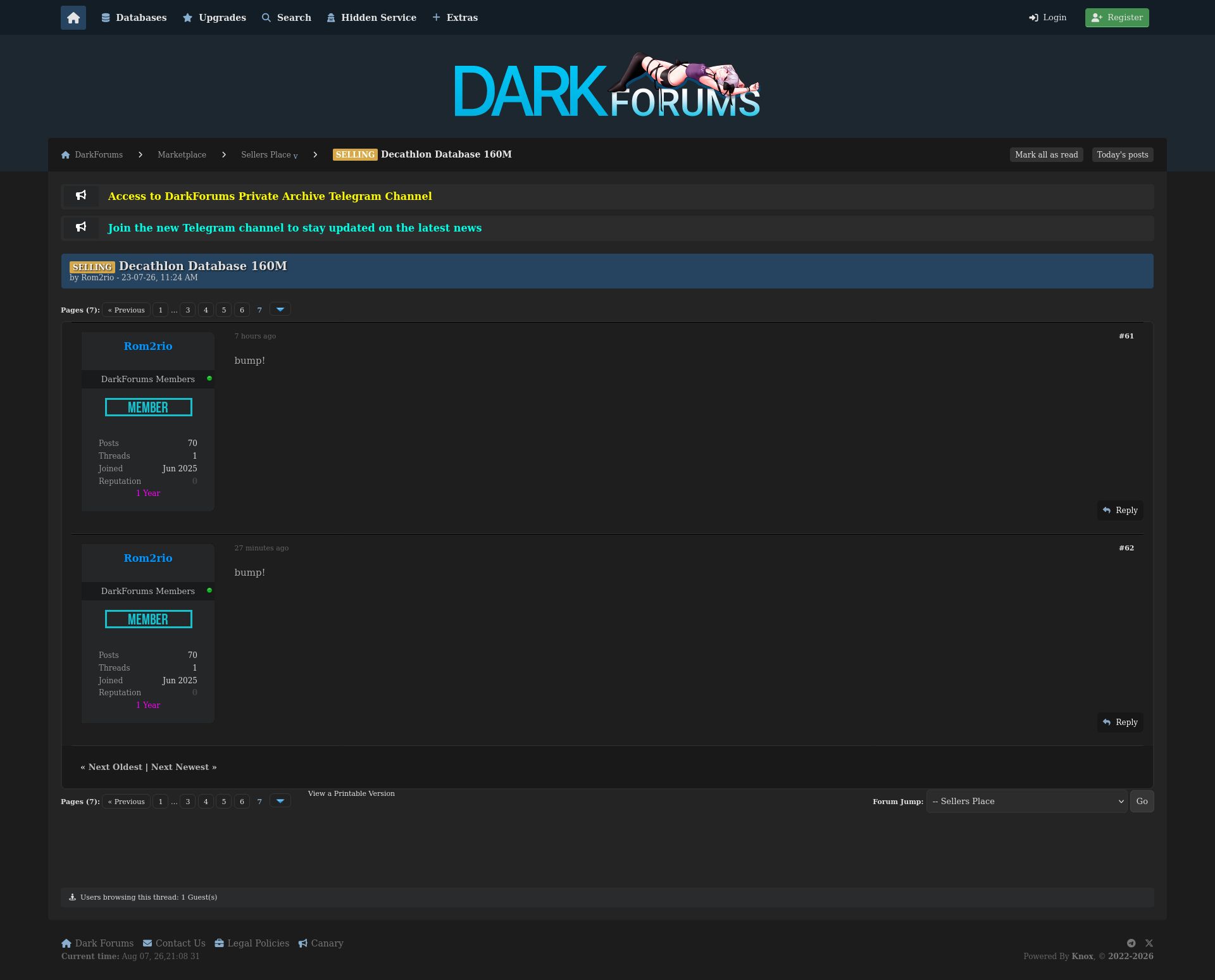This screenshot has height=980, width=1215.
Task: Open Hidden Service link in navbar
Action: click(x=371, y=18)
